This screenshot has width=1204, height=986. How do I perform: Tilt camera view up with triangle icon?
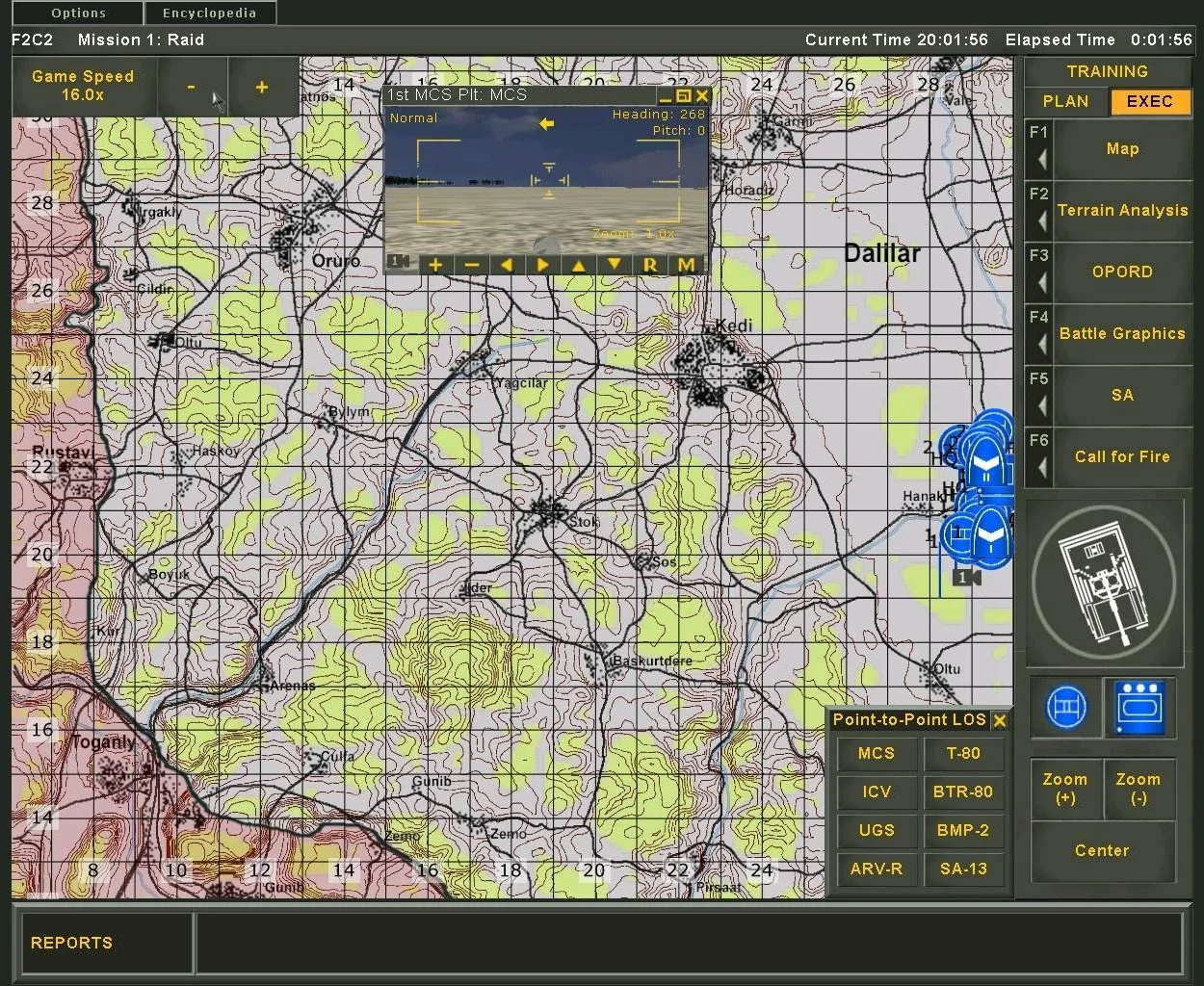(578, 265)
